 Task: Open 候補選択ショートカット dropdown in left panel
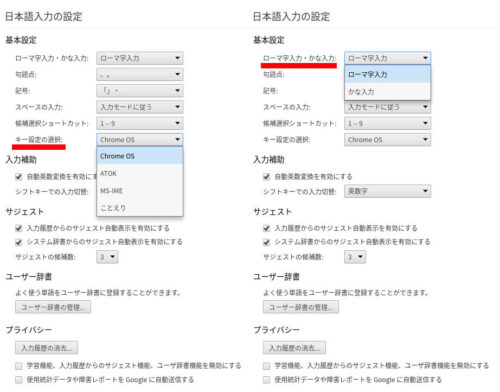tap(140, 123)
